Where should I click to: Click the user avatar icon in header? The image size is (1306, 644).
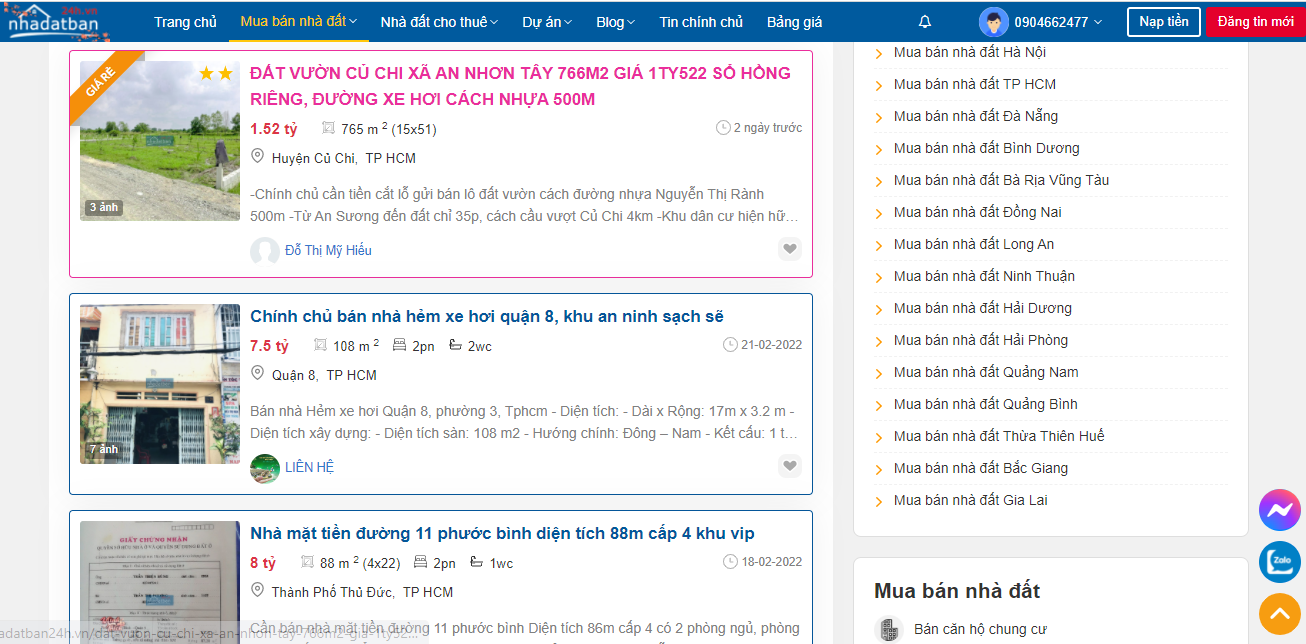click(x=993, y=22)
